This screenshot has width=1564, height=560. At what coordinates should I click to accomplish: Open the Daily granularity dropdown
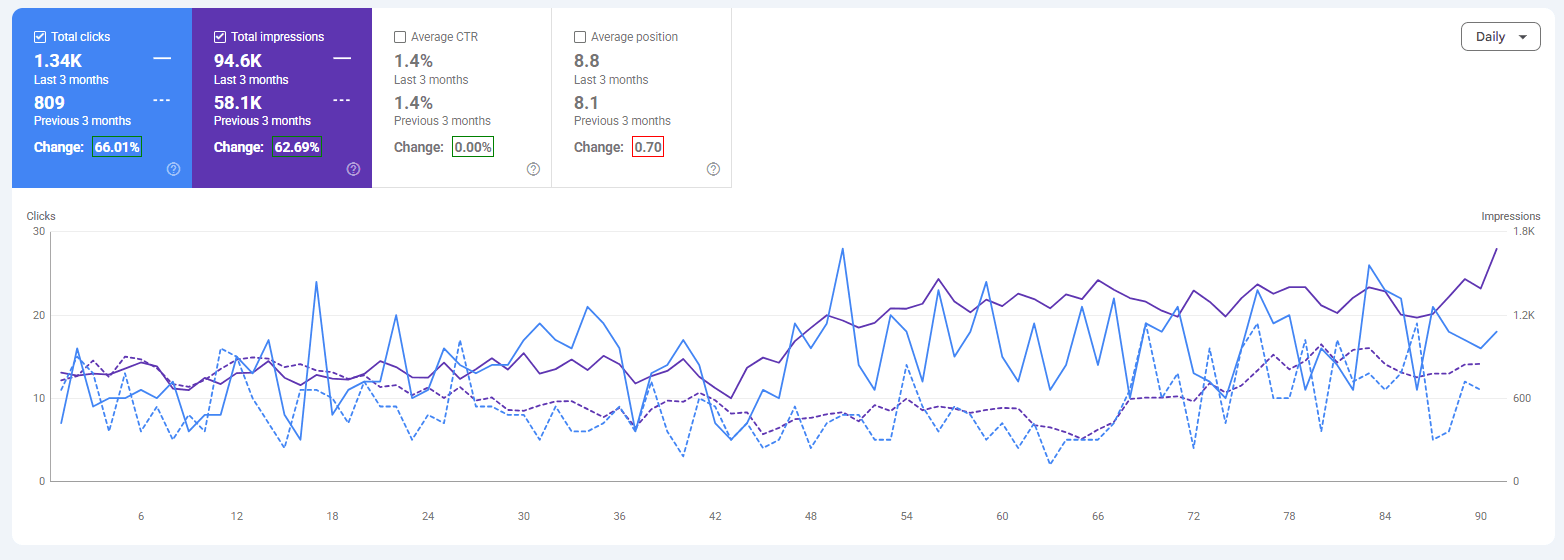pos(1501,37)
